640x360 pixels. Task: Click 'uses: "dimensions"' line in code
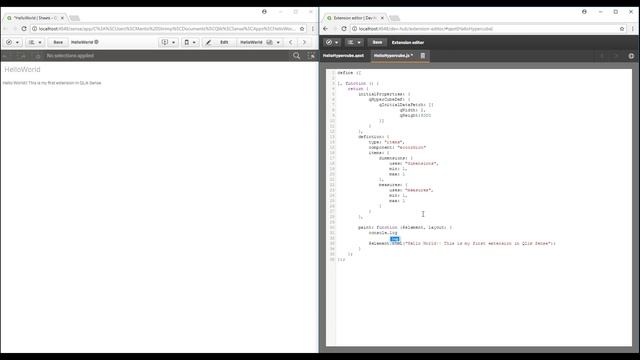414,163
